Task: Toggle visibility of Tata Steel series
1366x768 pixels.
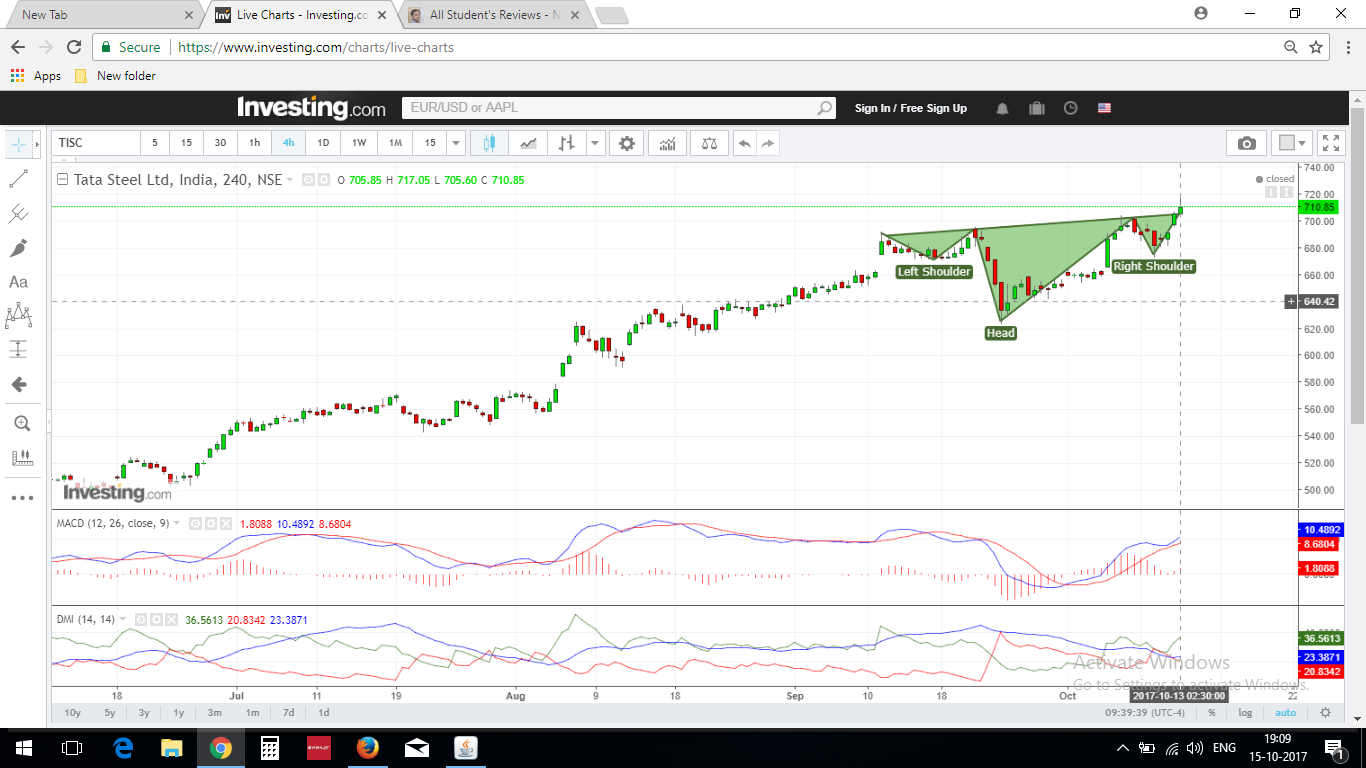Action: [309, 180]
